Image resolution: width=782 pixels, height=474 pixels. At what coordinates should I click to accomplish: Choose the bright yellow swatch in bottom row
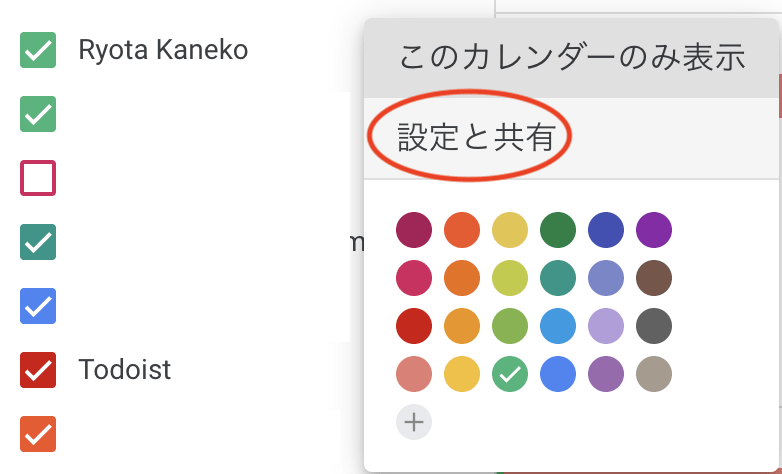pos(462,374)
